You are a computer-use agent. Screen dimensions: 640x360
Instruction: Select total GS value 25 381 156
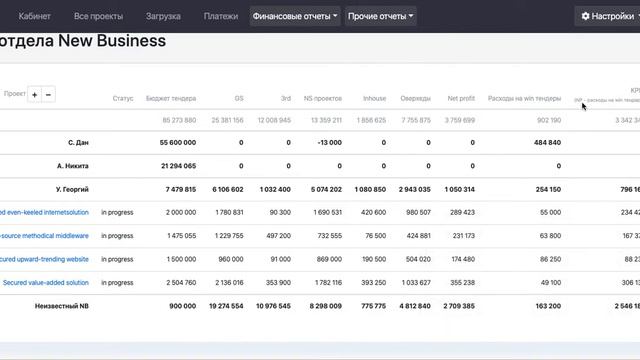(x=227, y=120)
